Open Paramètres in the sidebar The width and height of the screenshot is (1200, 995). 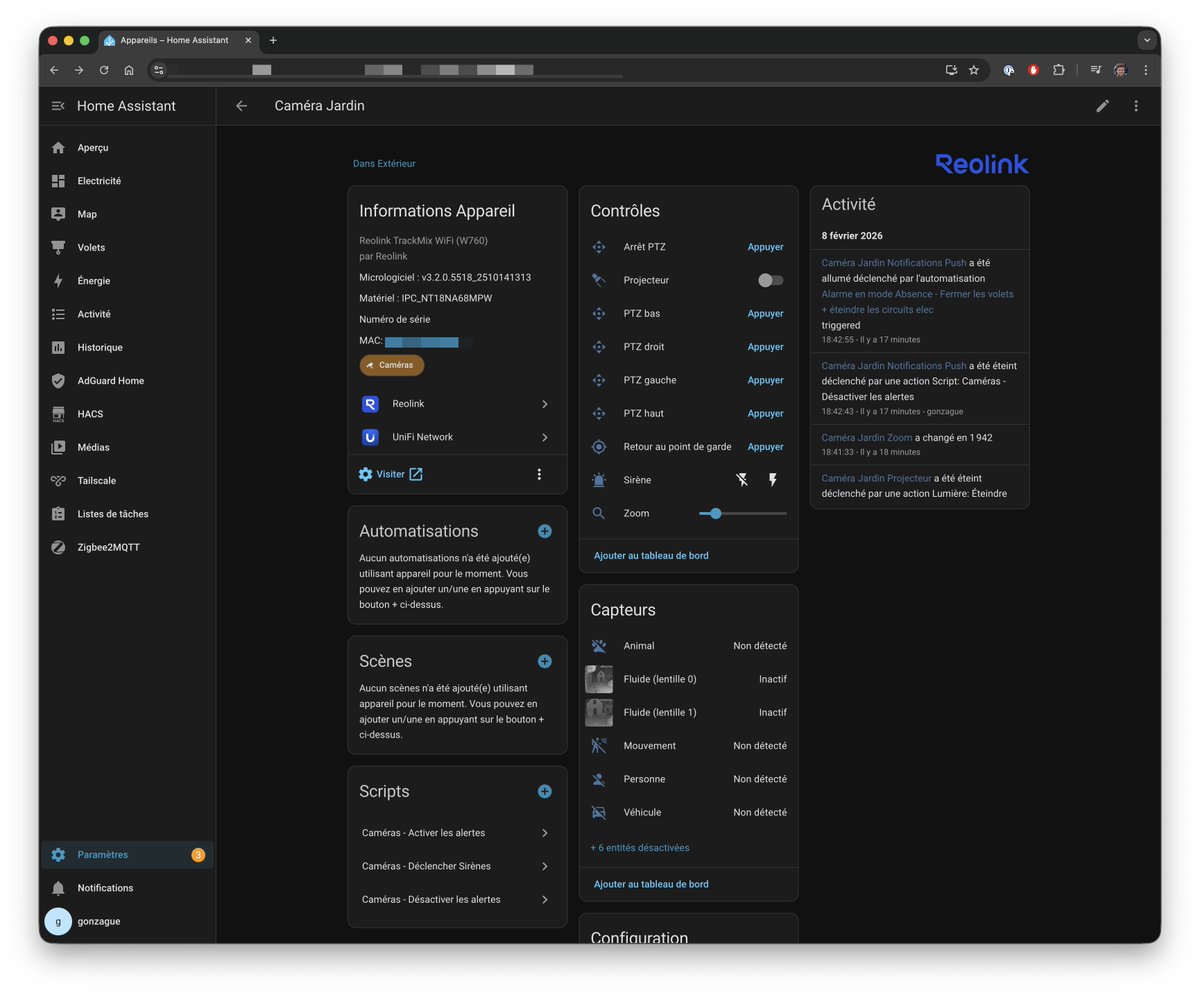(x=127, y=855)
